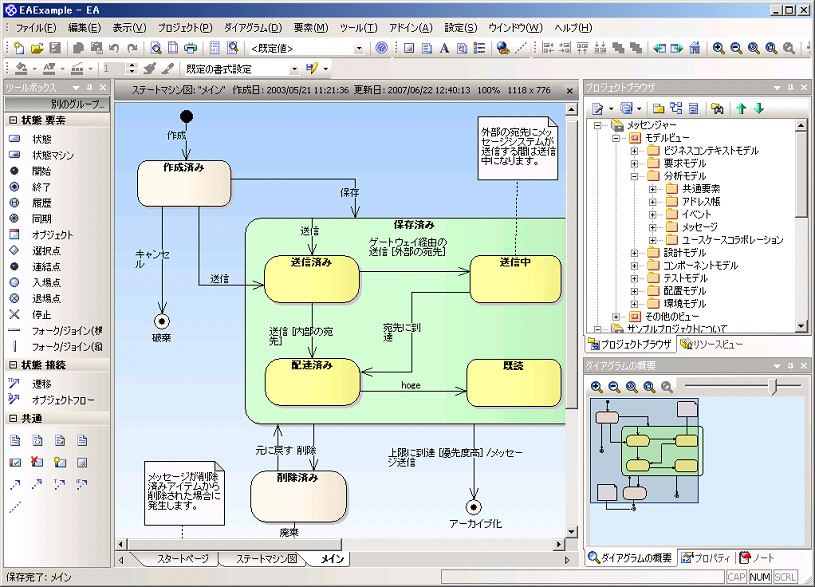This screenshot has width=815, height=587.
Task: Switch to the ステートマシン図 tab
Action: click(267, 559)
